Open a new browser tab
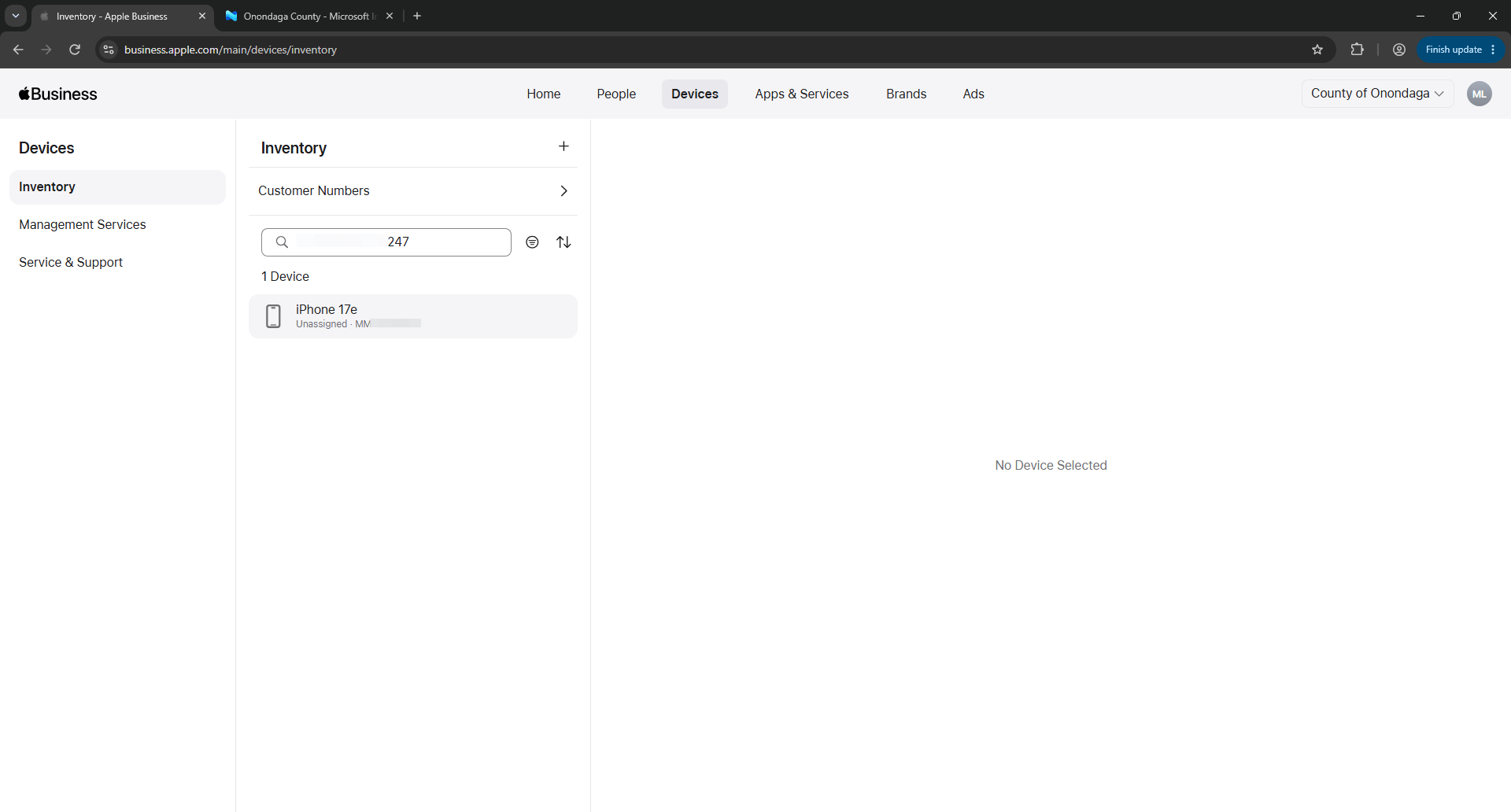This screenshot has height=812, width=1511. coord(417,16)
